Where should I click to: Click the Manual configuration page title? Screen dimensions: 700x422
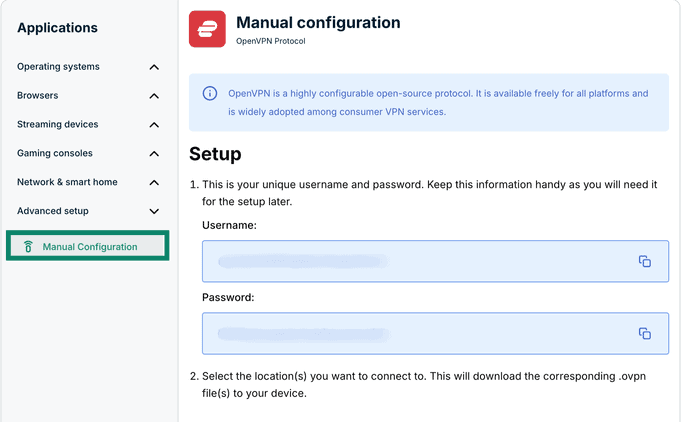point(318,22)
